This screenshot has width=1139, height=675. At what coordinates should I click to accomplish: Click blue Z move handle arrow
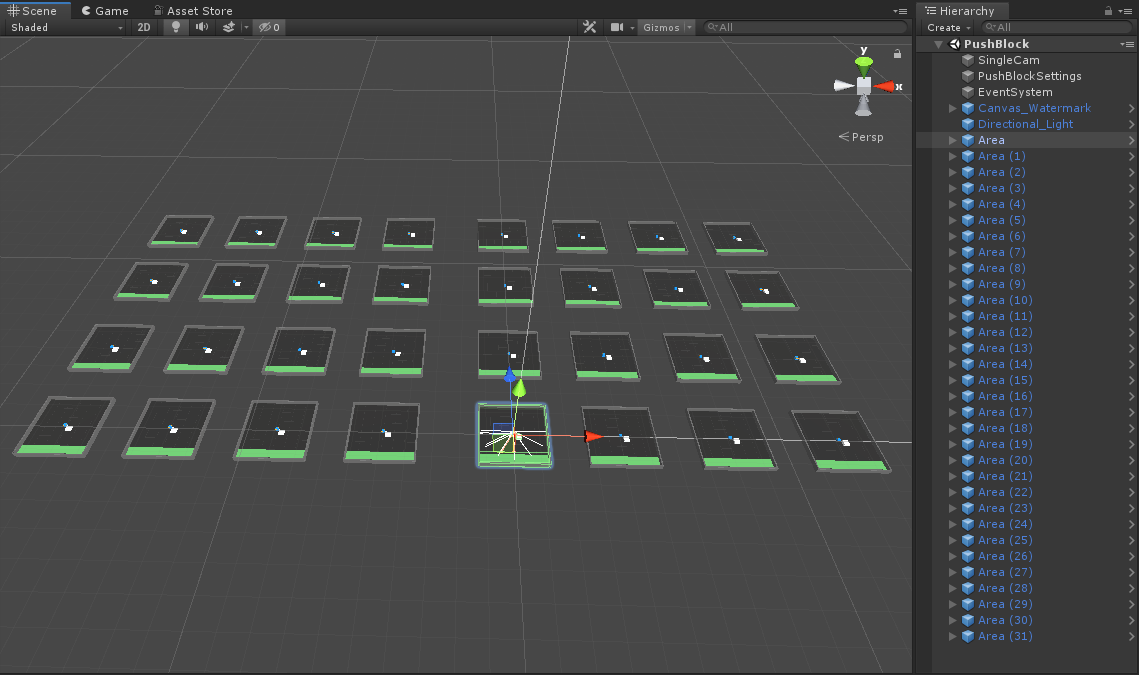(x=510, y=376)
